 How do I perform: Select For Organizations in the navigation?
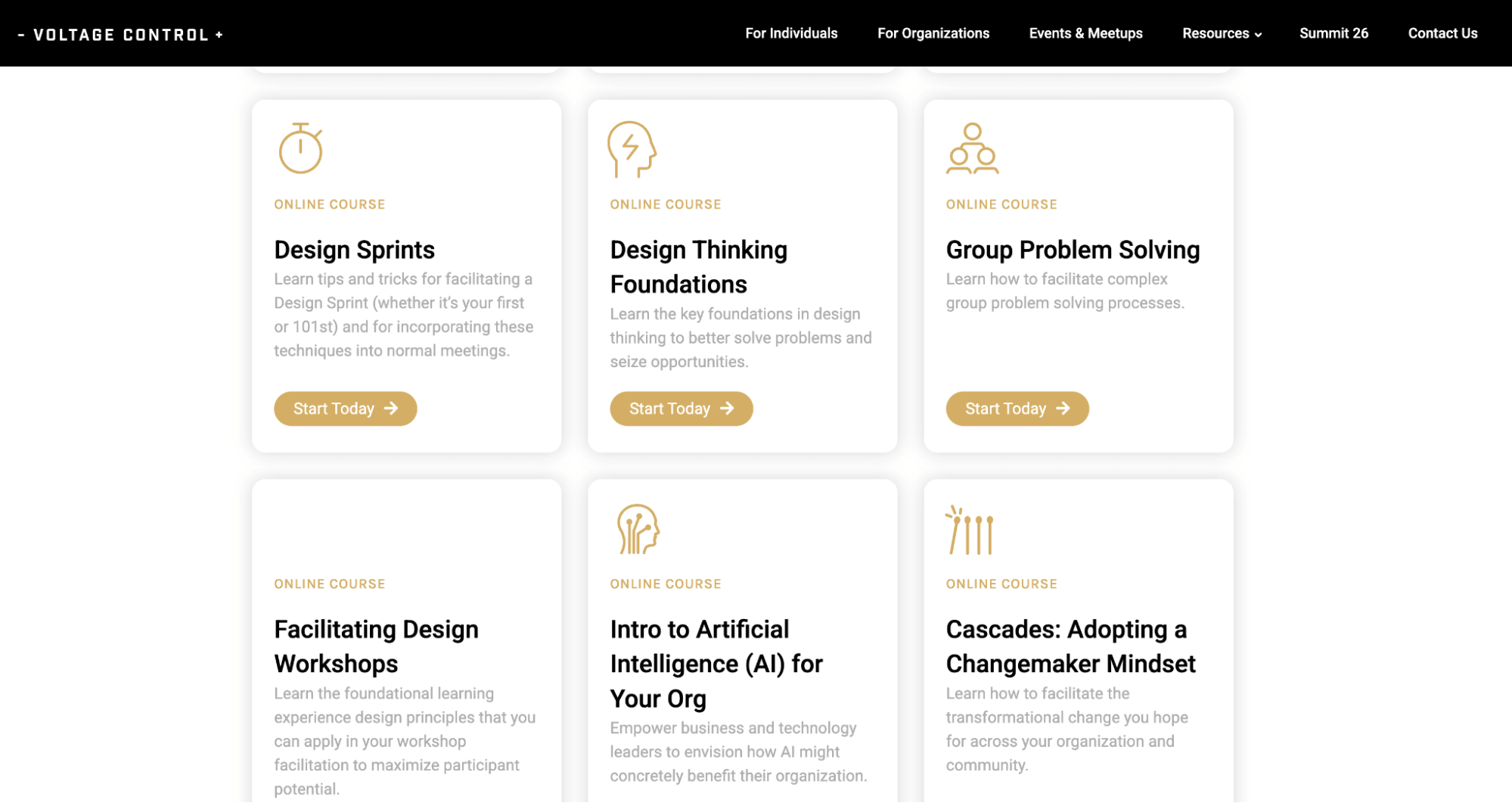(933, 33)
